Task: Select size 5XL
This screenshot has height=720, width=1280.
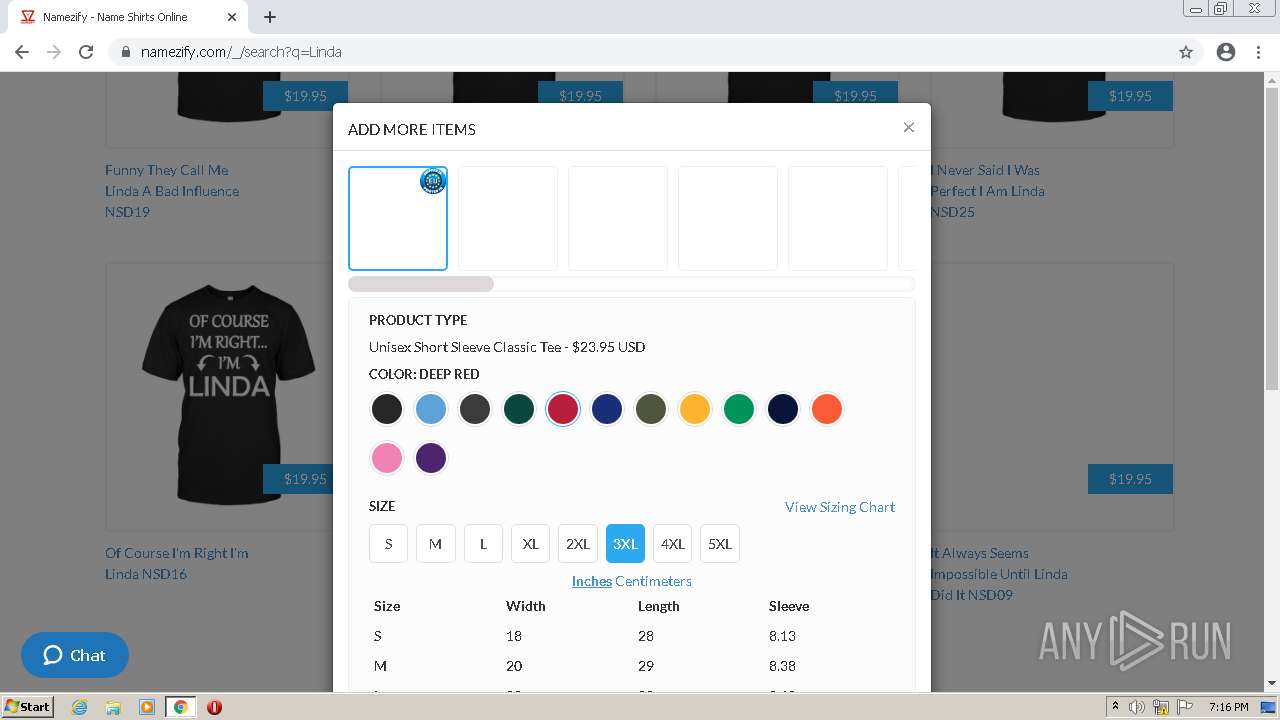Action: click(x=720, y=544)
